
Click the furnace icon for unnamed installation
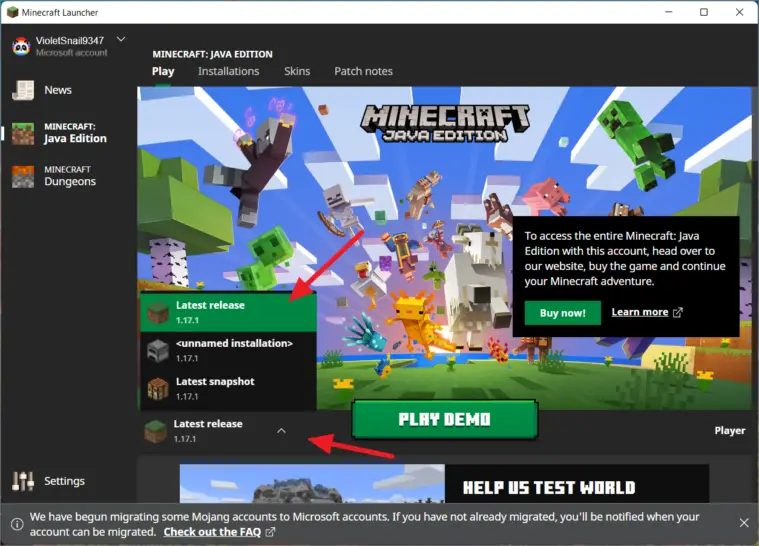click(x=158, y=349)
